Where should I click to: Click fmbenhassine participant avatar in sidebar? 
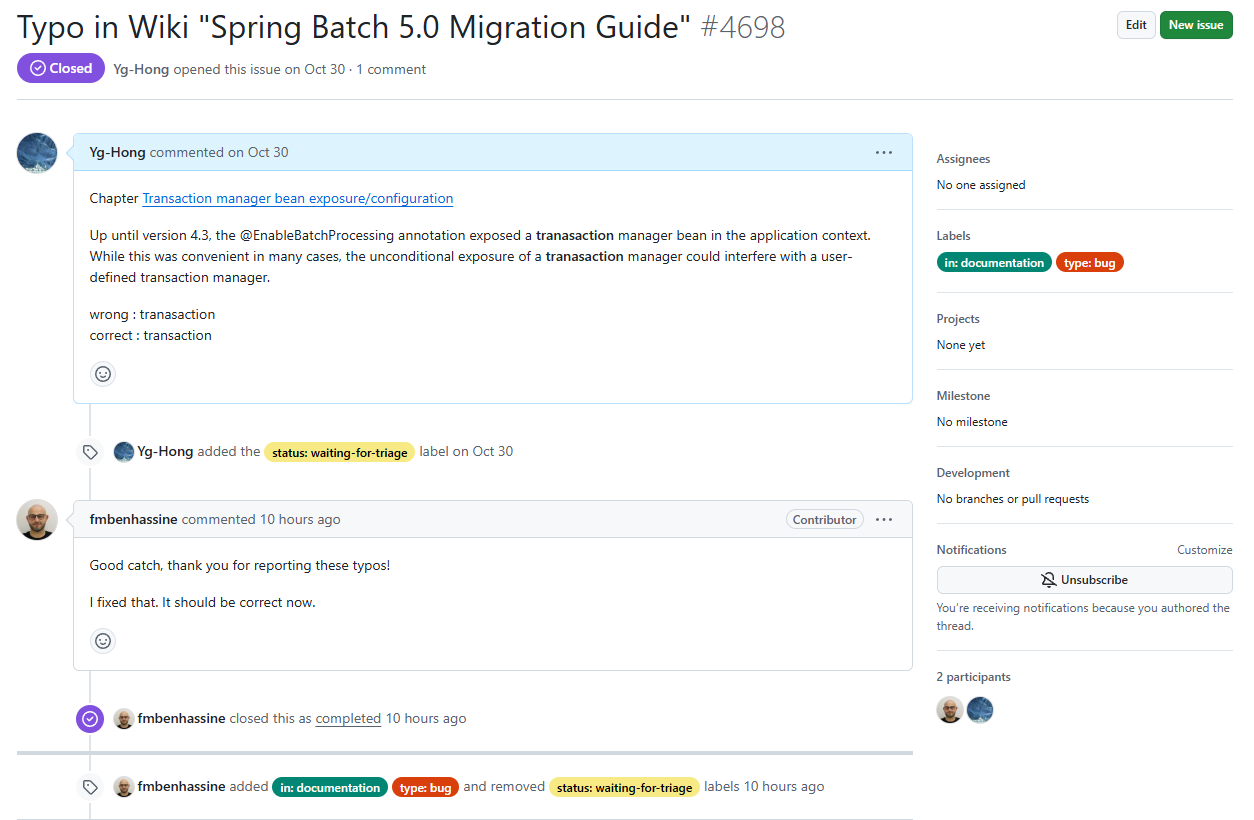950,710
